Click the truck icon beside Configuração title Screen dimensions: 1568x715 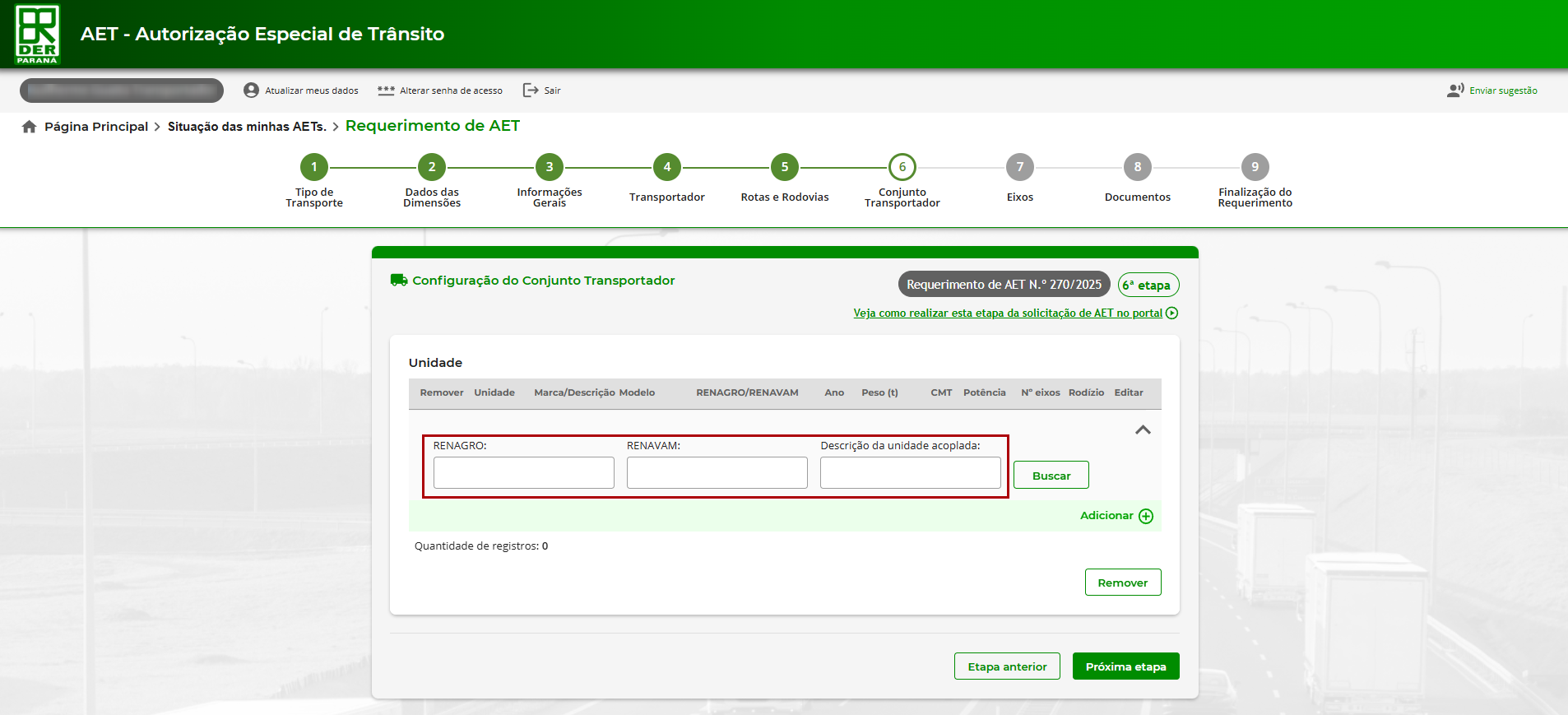399,281
